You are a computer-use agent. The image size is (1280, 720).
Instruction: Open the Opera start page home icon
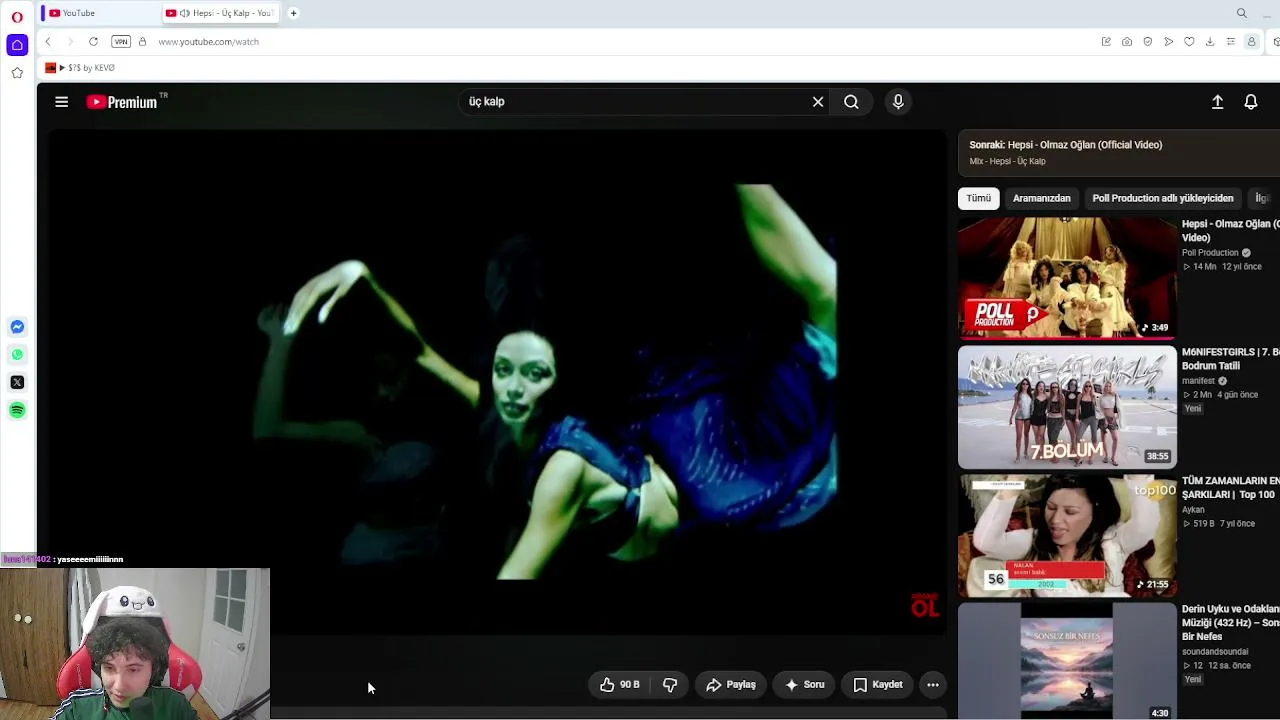click(17, 45)
